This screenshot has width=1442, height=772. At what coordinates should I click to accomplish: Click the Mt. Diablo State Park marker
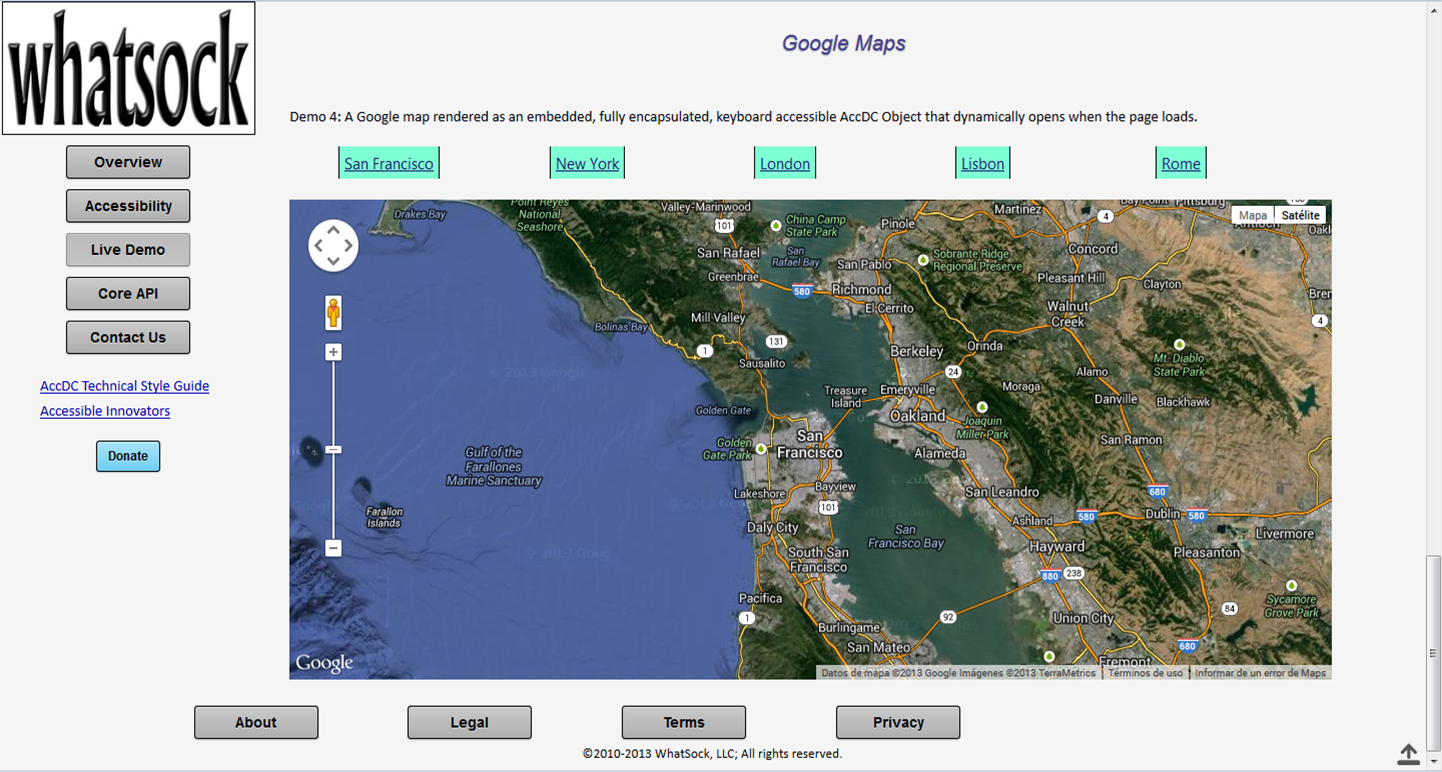coord(1180,343)
